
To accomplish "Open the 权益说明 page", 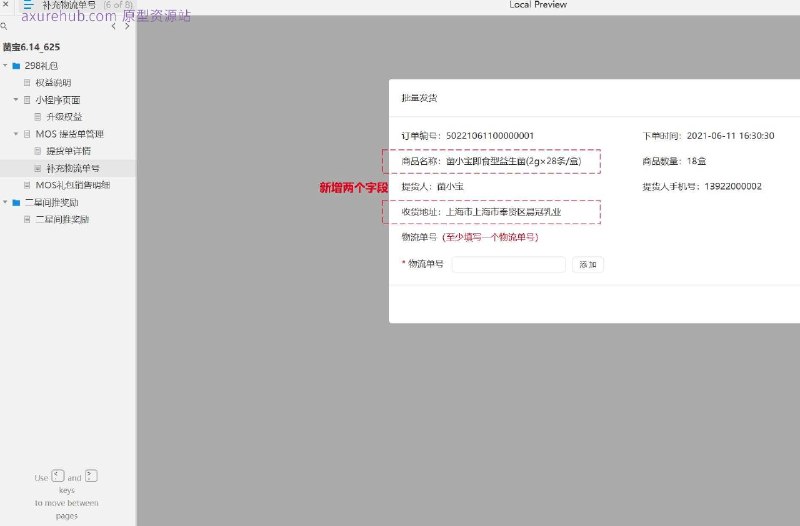I will coord(53,83).
